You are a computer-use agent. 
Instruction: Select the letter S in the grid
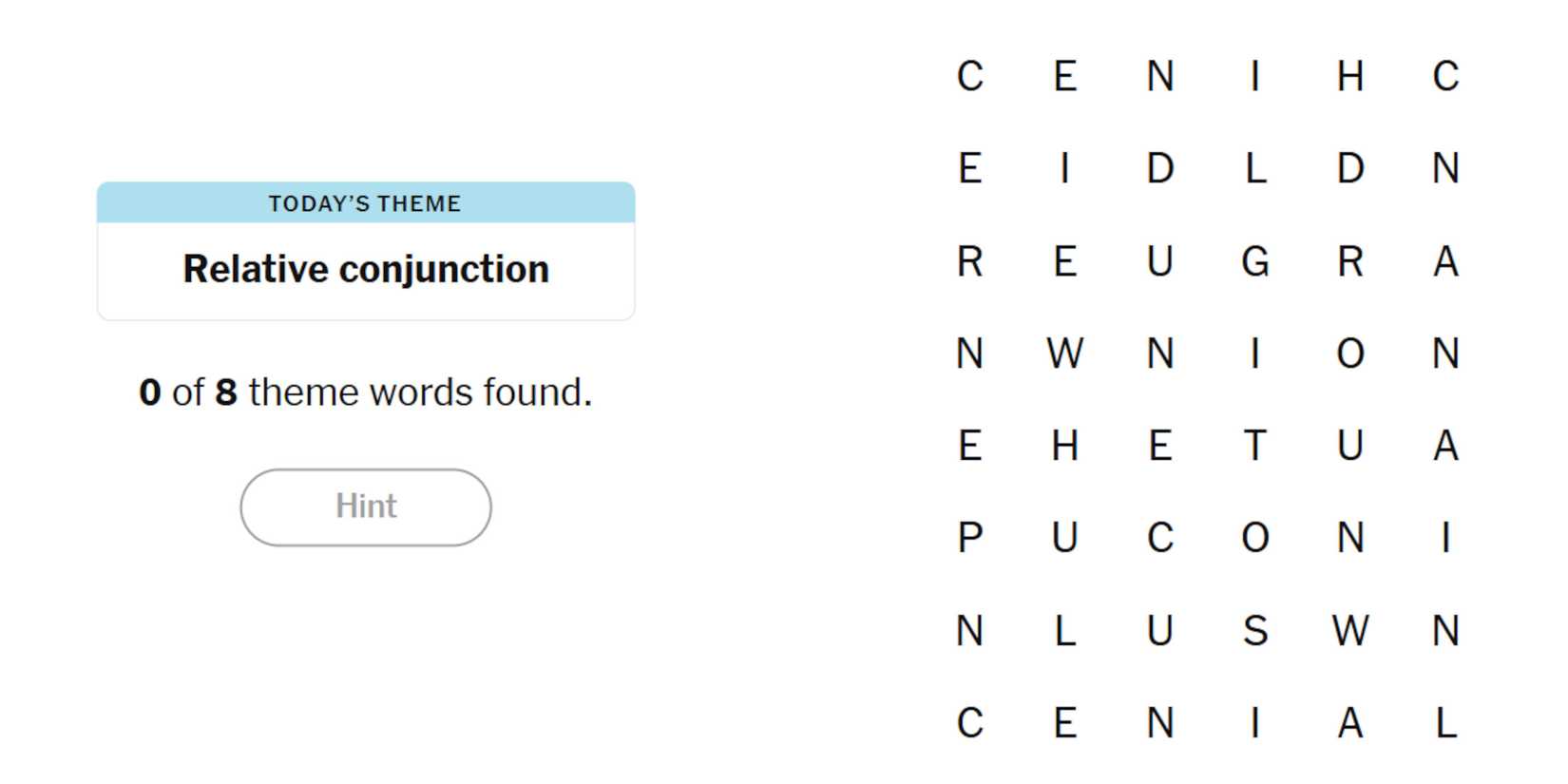[1255, 630]
